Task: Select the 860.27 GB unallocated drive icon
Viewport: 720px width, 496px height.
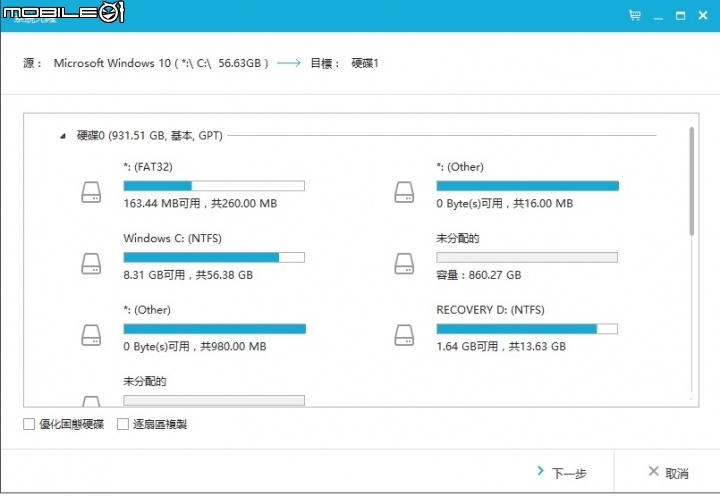Action: 404,264
